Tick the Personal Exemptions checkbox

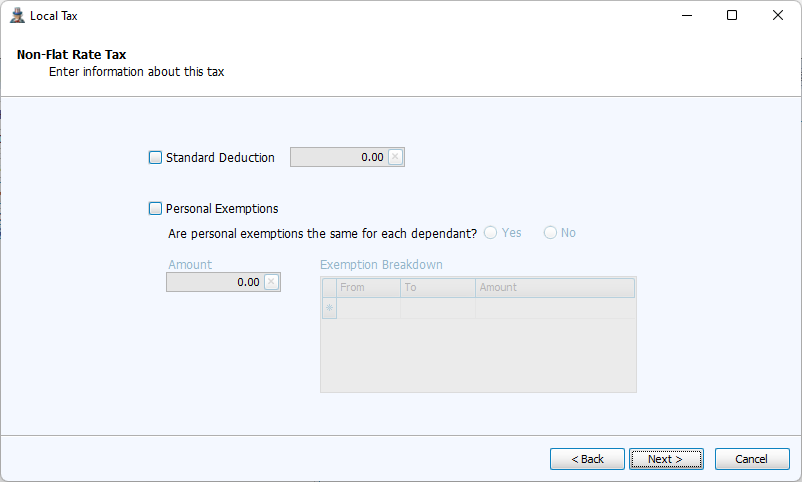155,209
